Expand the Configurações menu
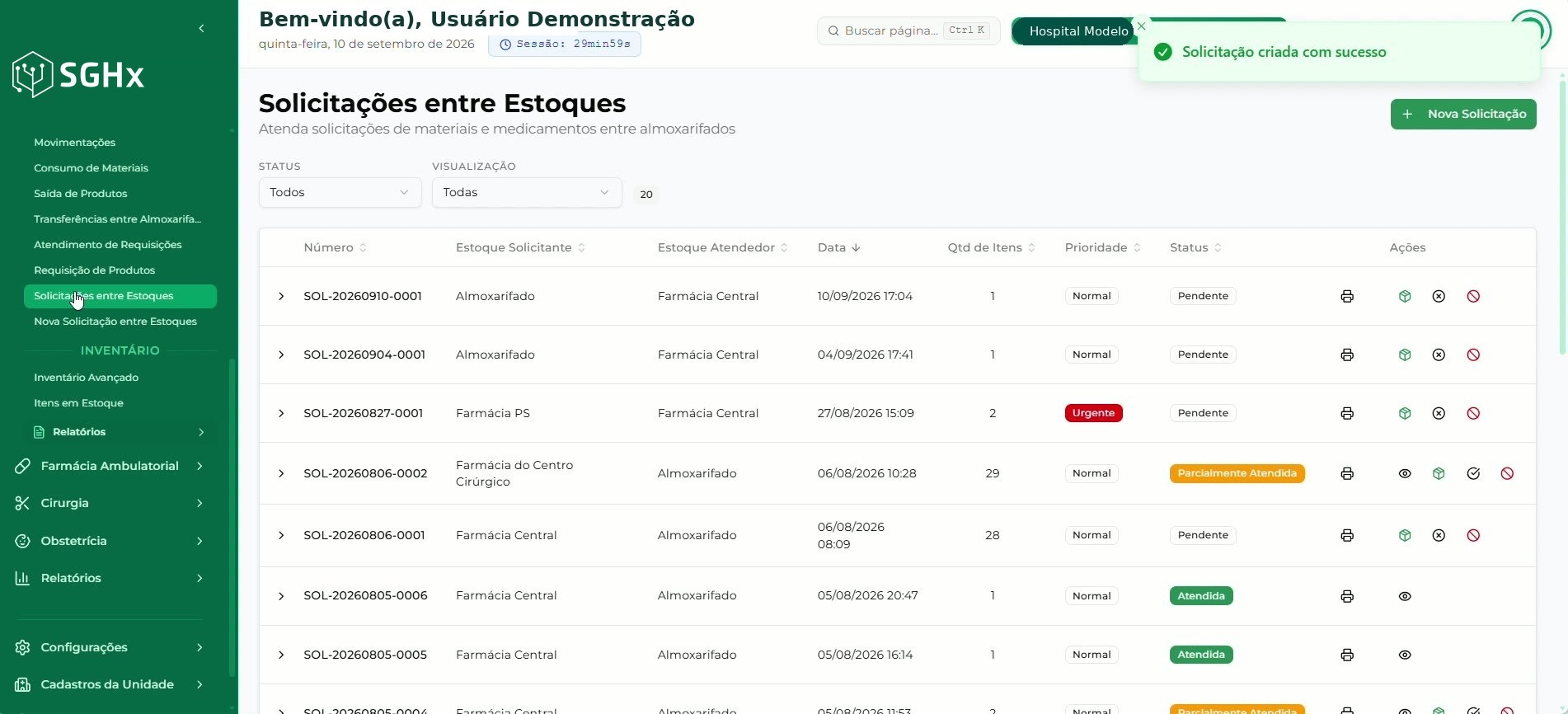The height and width of the screenshot is (714, 1568). point(110,647)
